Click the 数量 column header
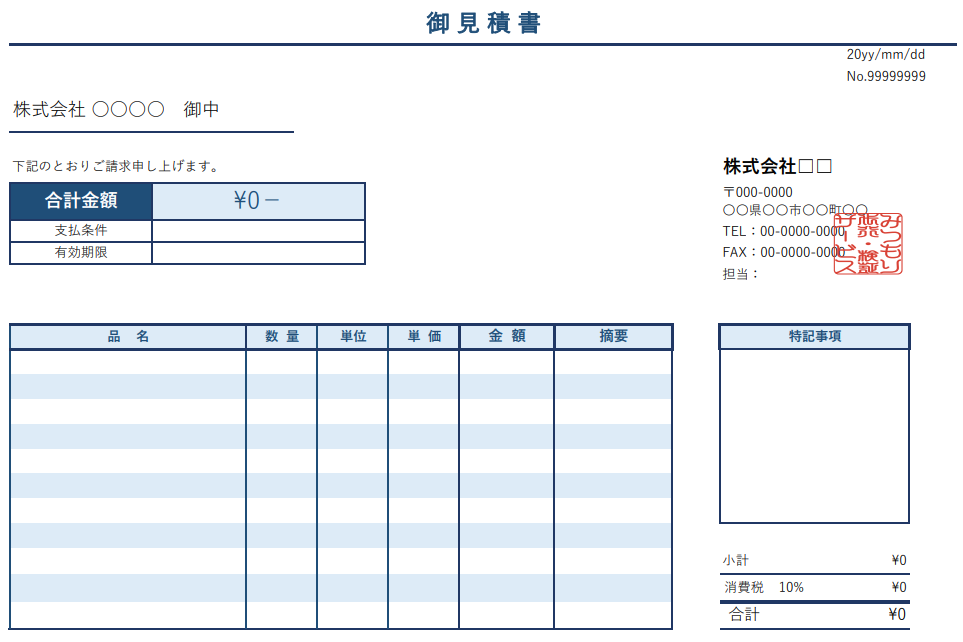963x642 pixels. pyautogui.click(x=282, y=337)
